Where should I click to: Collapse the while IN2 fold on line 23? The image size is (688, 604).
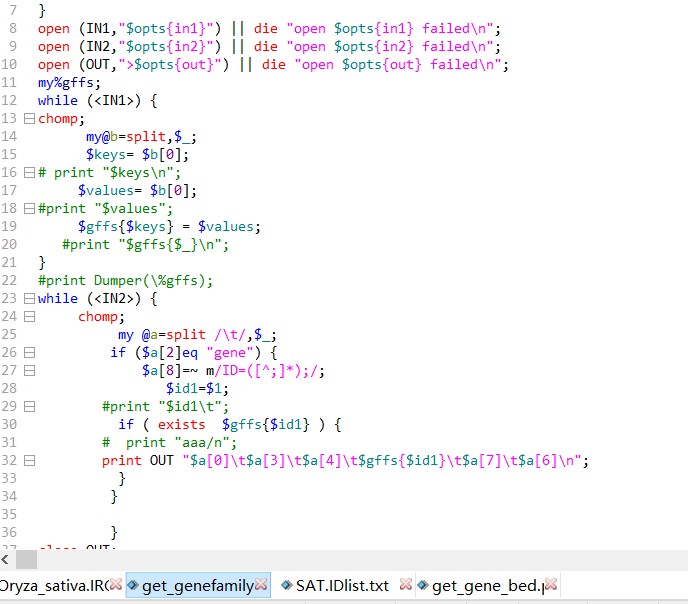point(29,299)
